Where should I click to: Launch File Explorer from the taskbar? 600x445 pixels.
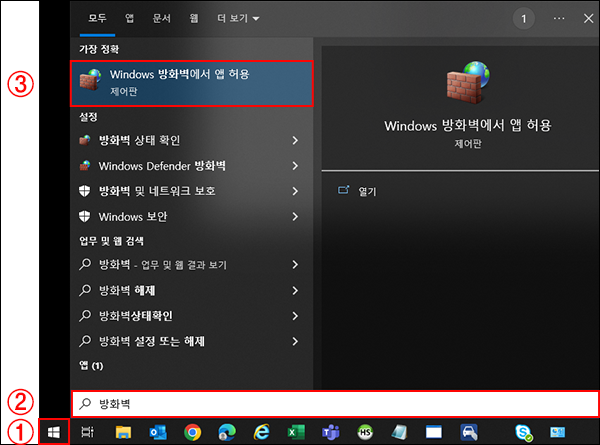click(x=123, y=432)
